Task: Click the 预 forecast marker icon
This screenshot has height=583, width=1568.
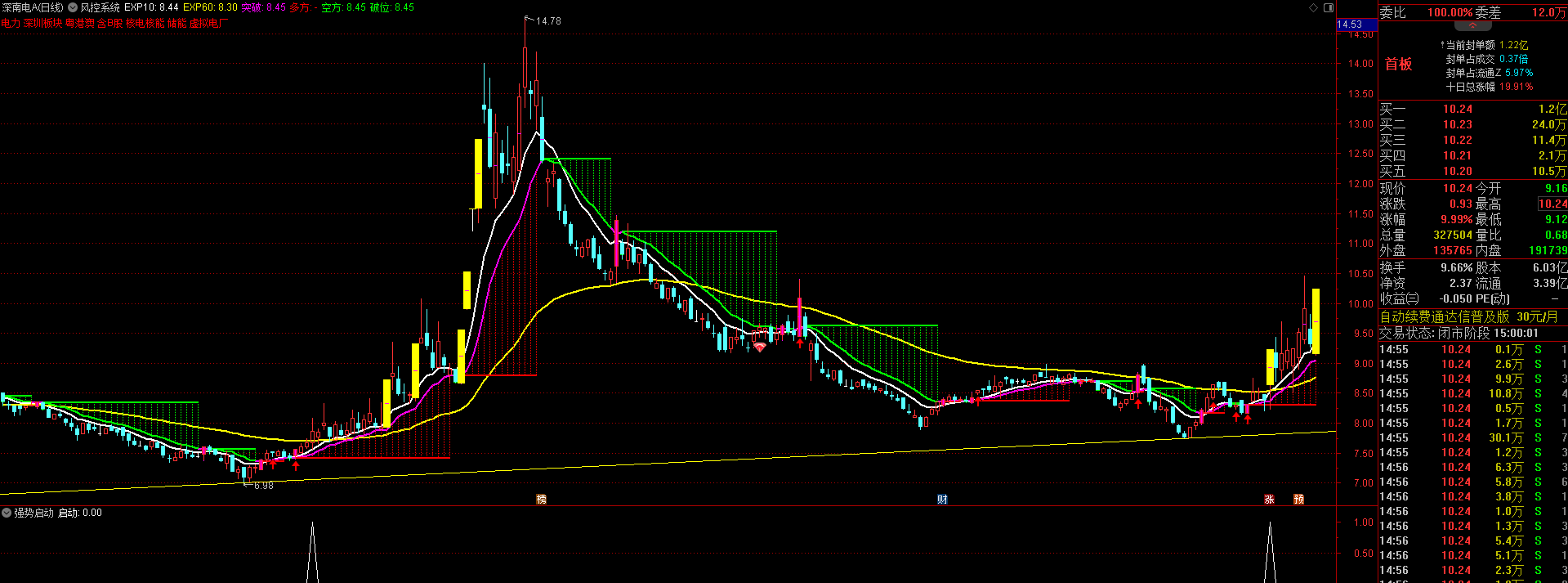Action: pyautogui.click(x=1298, y=499)
